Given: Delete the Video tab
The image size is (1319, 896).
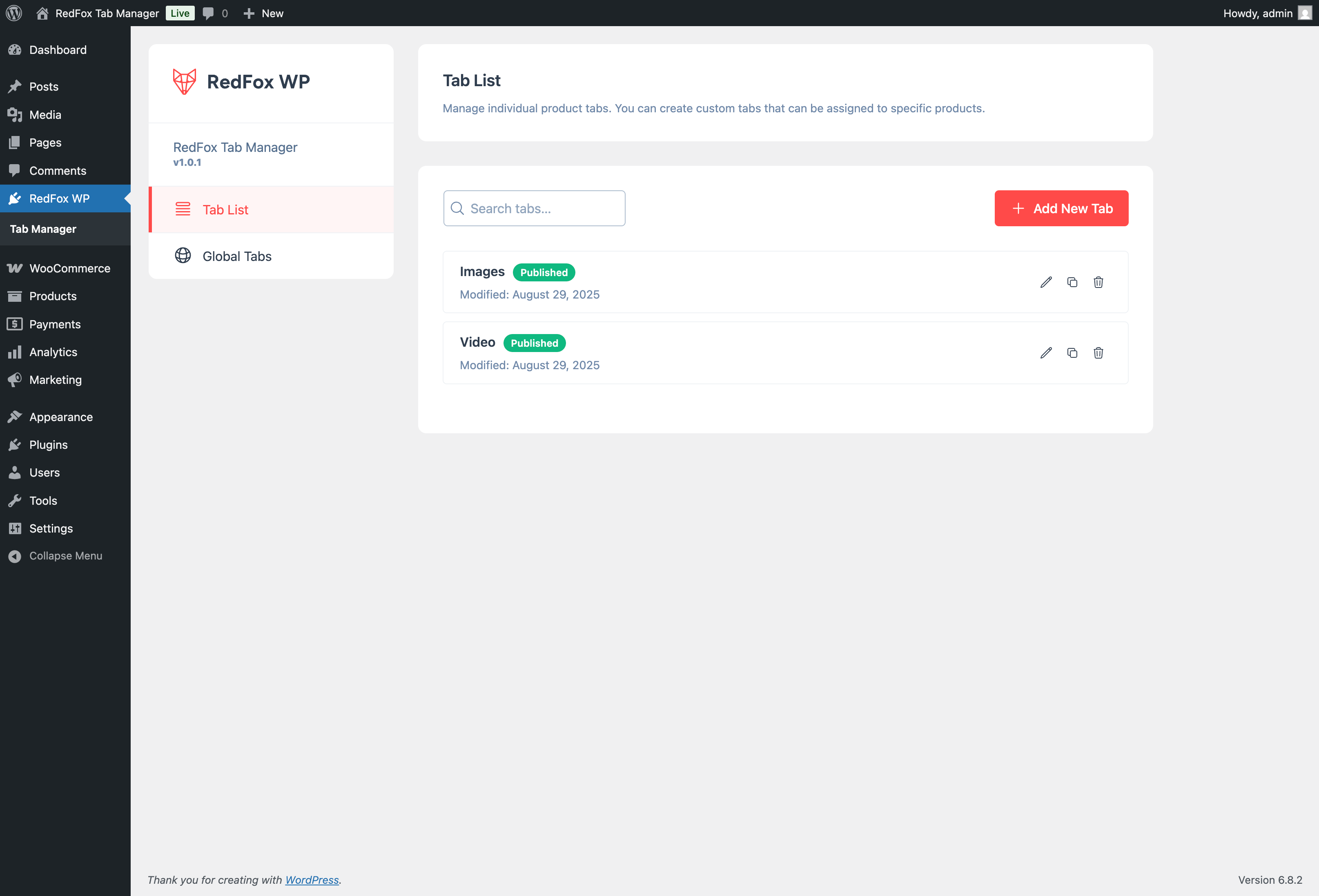Looking at the screenshot, I should pos(1098,353).
